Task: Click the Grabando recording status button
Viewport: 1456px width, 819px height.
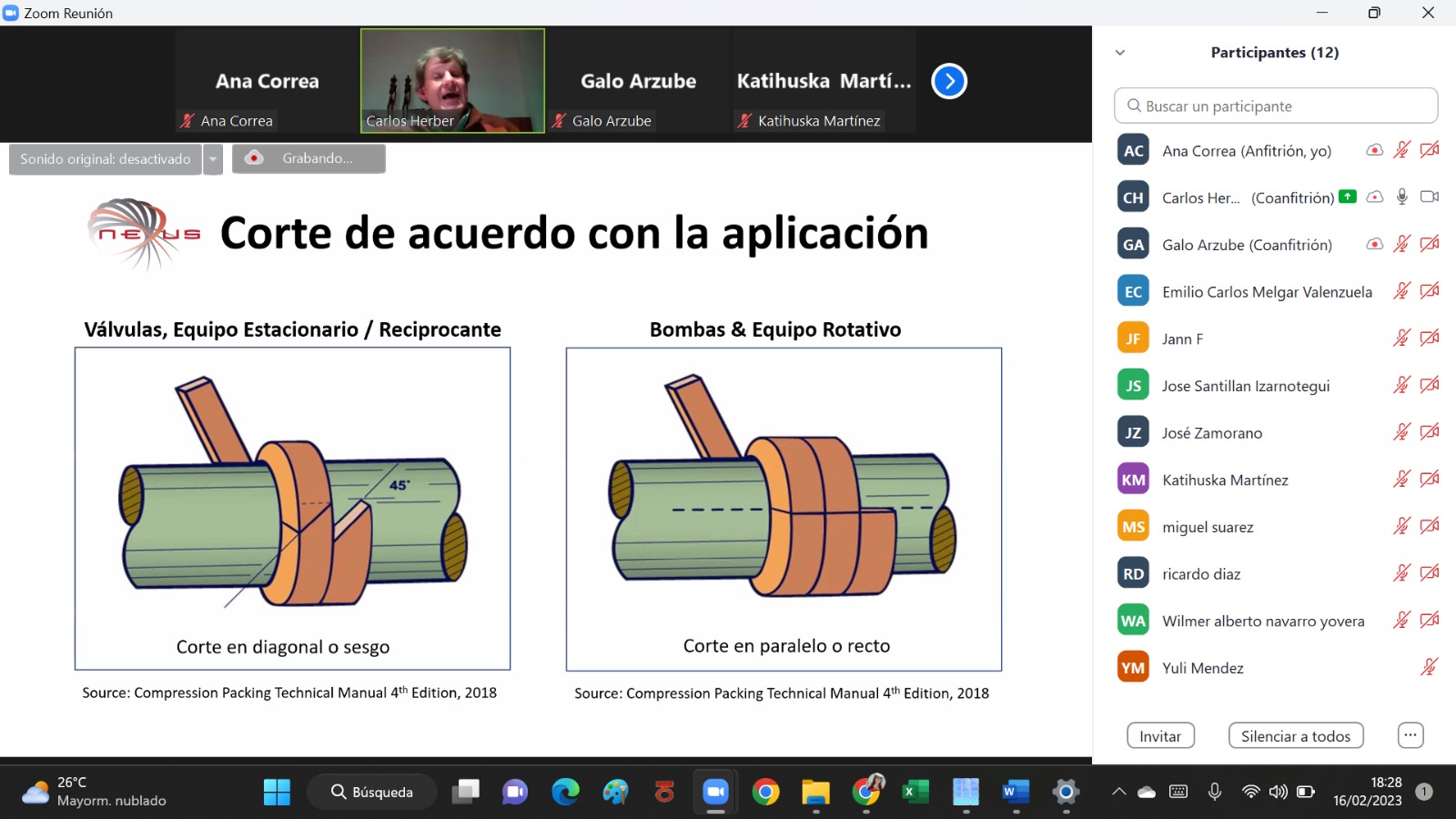Action: point(308,158)
